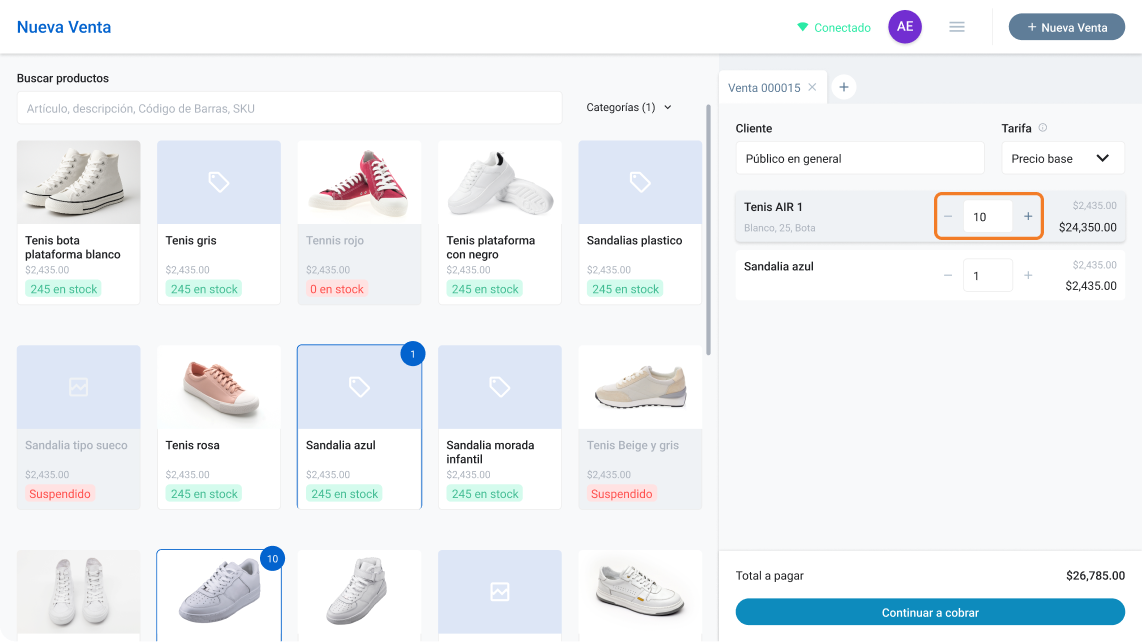Screen dimensions: 1142x642
Task: Click the Nueva Venta page title
Action: coord(64,27)
